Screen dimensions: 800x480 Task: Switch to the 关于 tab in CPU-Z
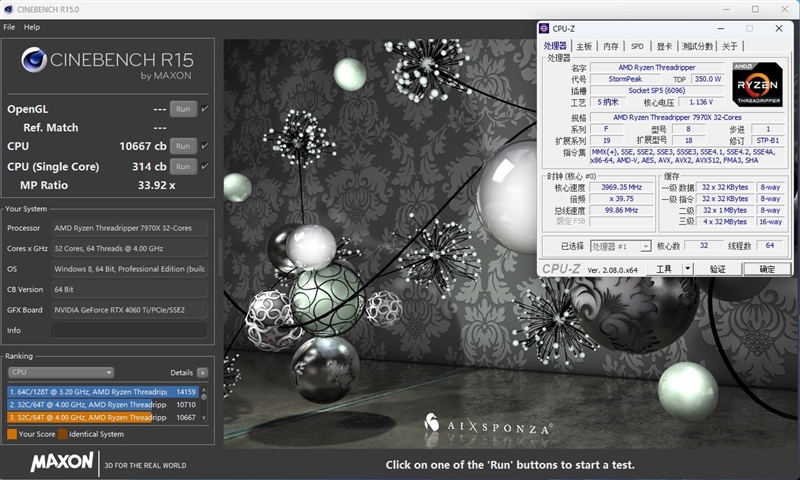coord(730,46)
